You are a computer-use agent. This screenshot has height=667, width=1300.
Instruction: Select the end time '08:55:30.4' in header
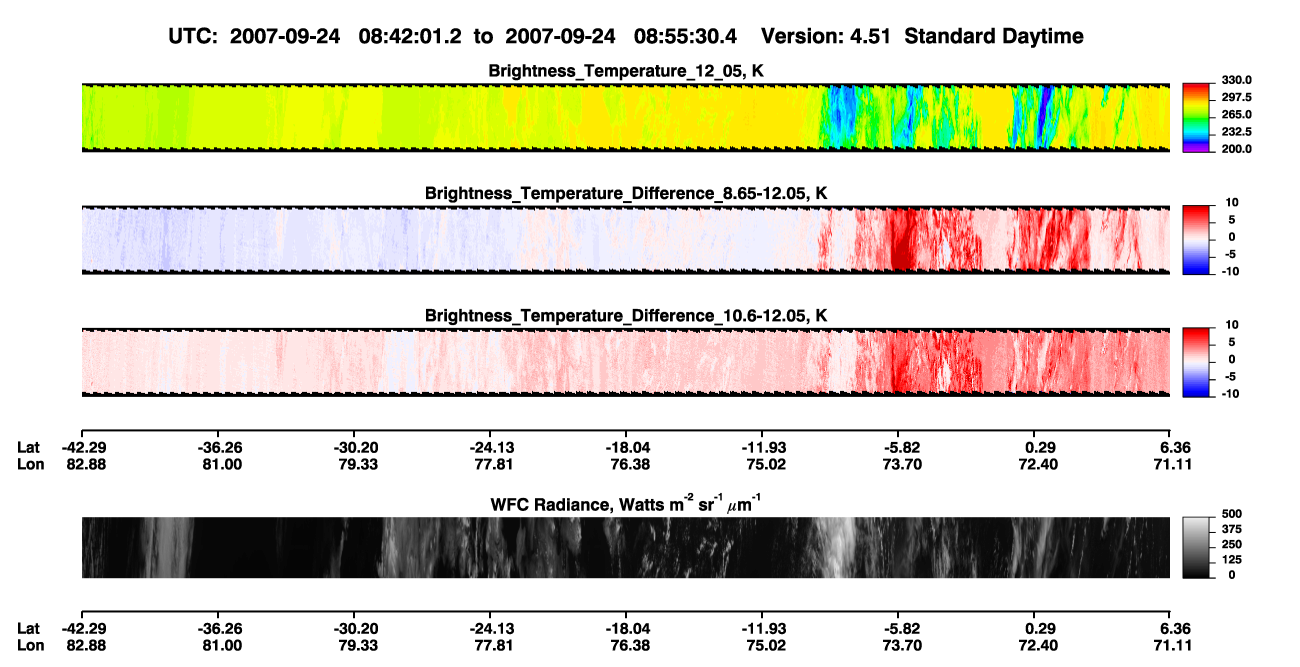pos(687,36)
